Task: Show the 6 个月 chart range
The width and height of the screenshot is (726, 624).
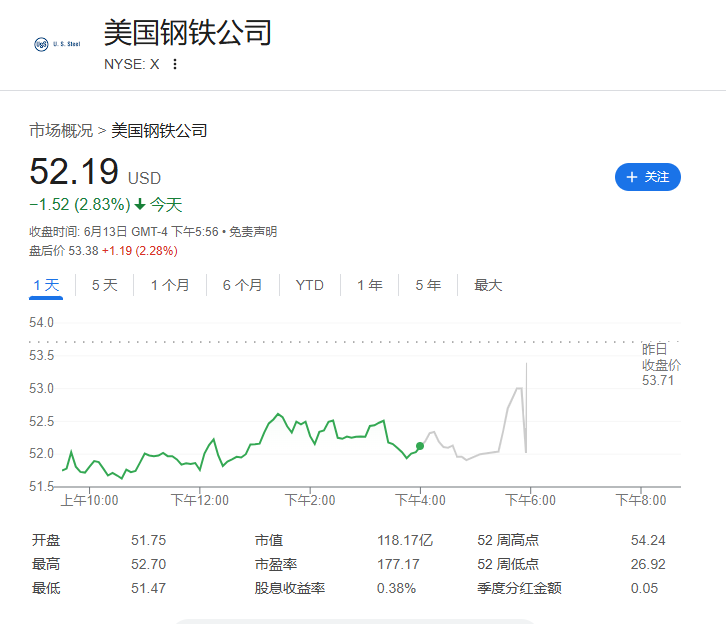Action: (x=243, y=285)
